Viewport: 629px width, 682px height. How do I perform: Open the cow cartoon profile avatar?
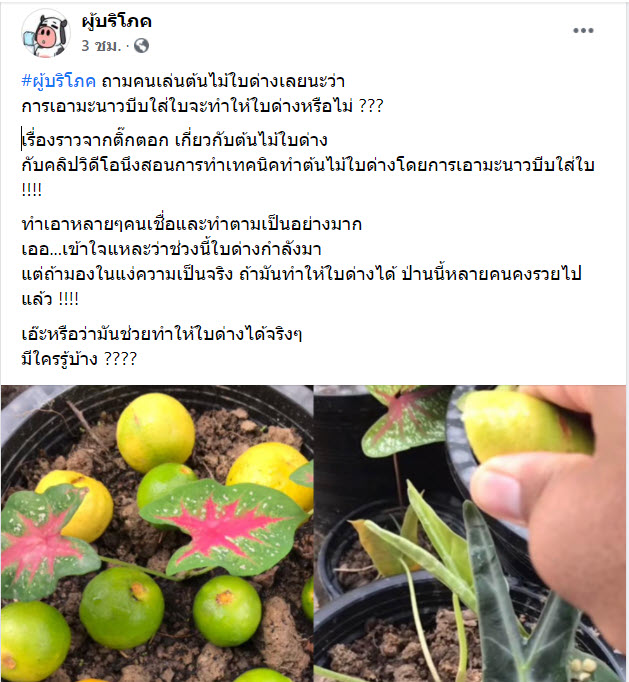pos(45,33)
